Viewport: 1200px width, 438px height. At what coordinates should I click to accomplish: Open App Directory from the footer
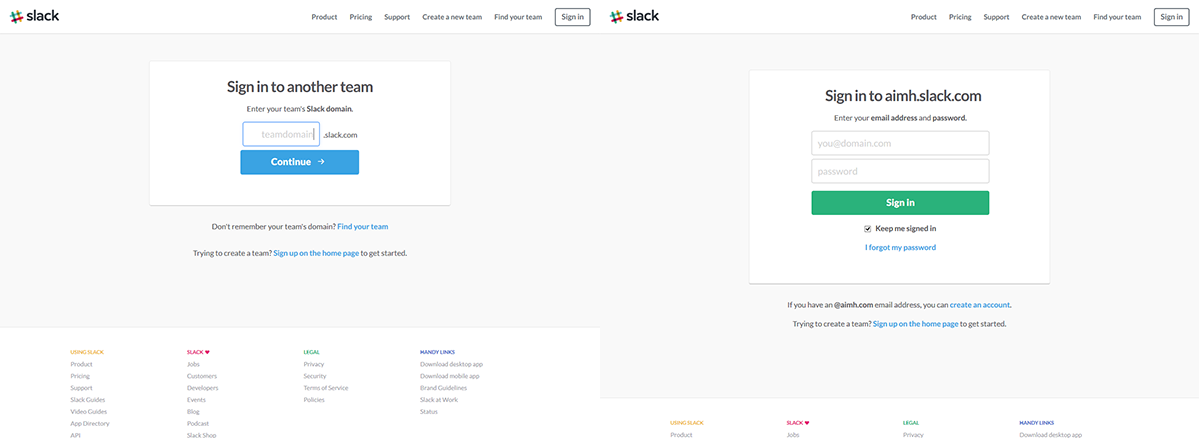90,424
